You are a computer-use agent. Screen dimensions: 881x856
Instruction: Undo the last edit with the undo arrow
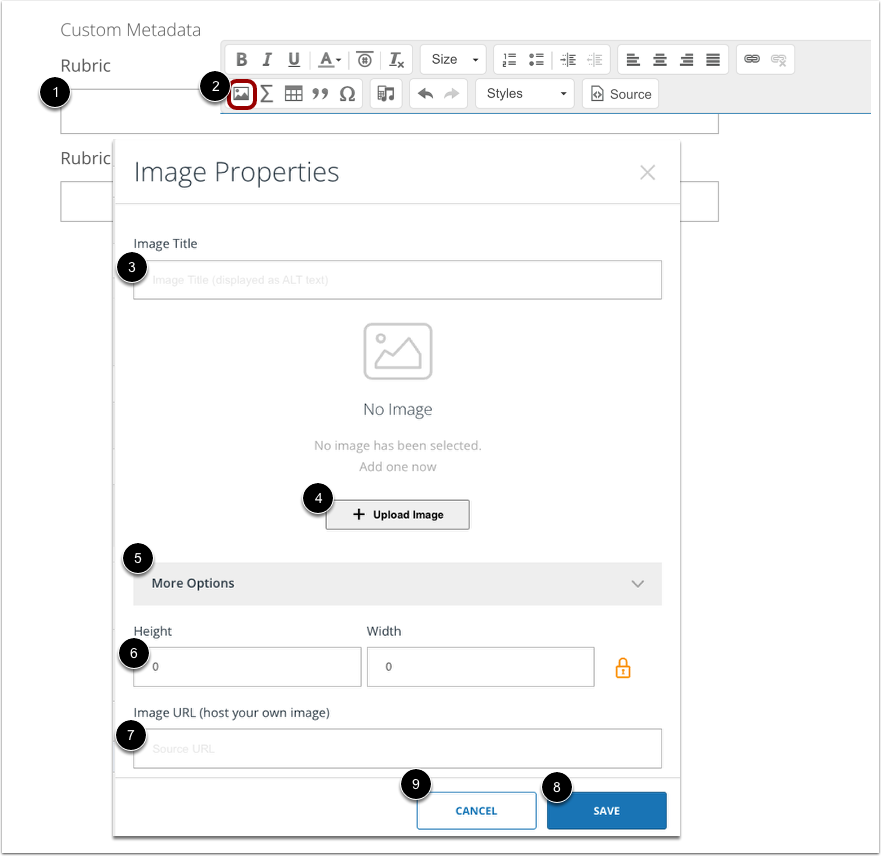click(425, 93)
